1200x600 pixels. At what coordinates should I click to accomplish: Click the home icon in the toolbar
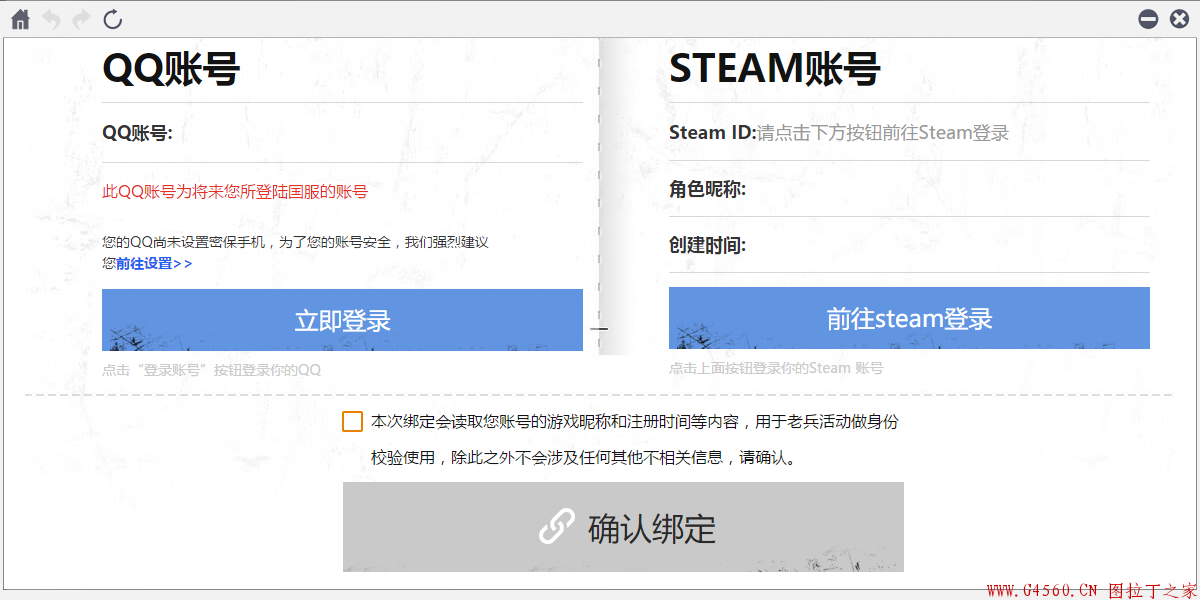(20, 18)
